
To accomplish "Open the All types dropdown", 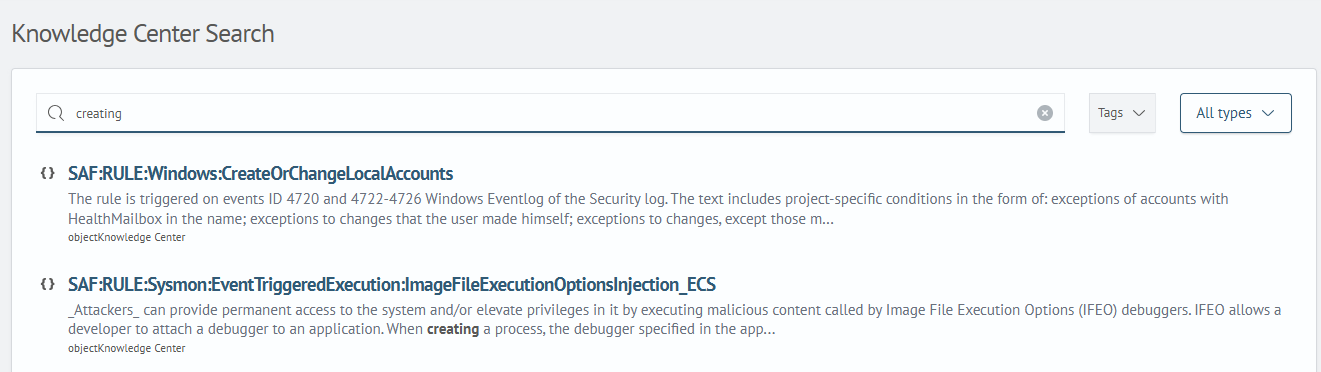I will (1236, 113).
